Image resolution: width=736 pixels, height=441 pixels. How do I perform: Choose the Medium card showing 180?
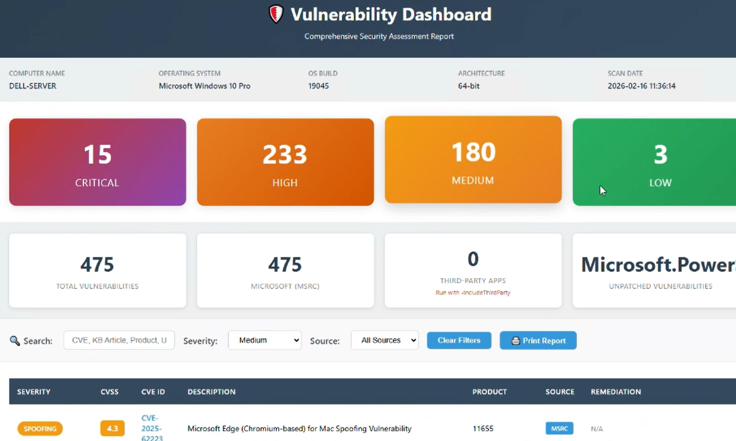tap(473, 160)
